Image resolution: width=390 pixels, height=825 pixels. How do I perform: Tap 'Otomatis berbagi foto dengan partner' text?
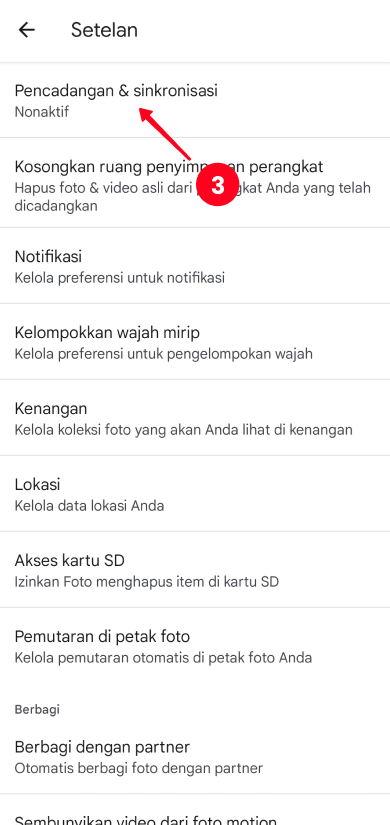click(x=138, y=768)
